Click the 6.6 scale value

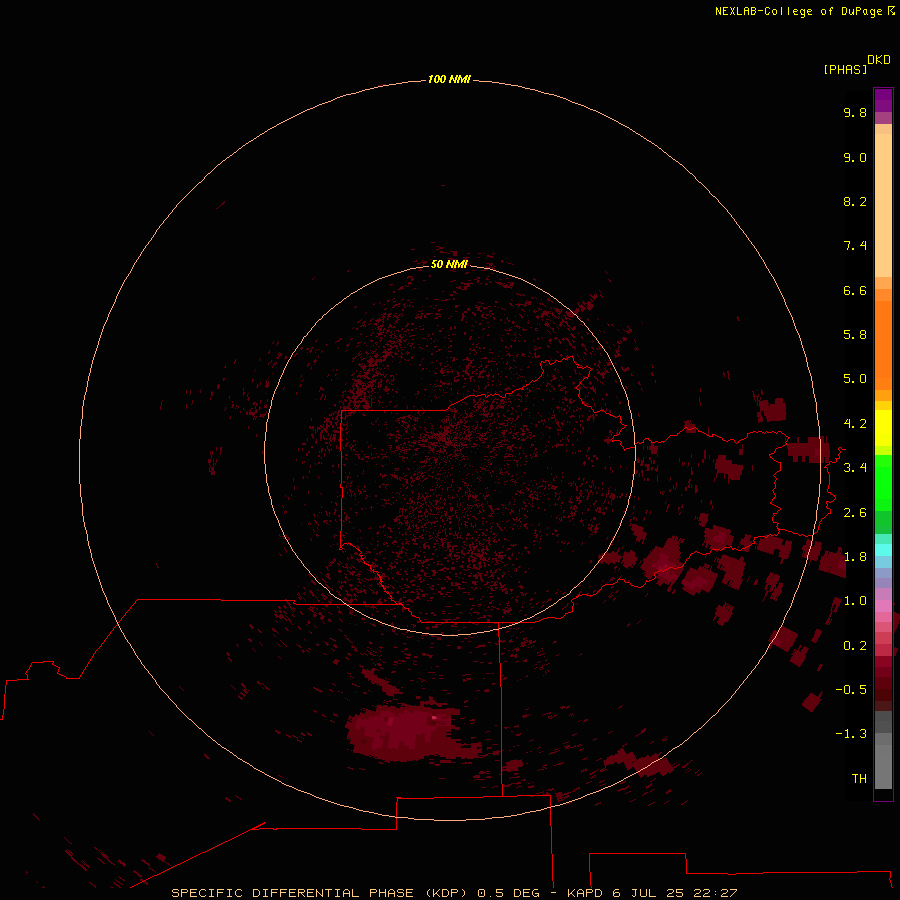click(x=855, y=290)
